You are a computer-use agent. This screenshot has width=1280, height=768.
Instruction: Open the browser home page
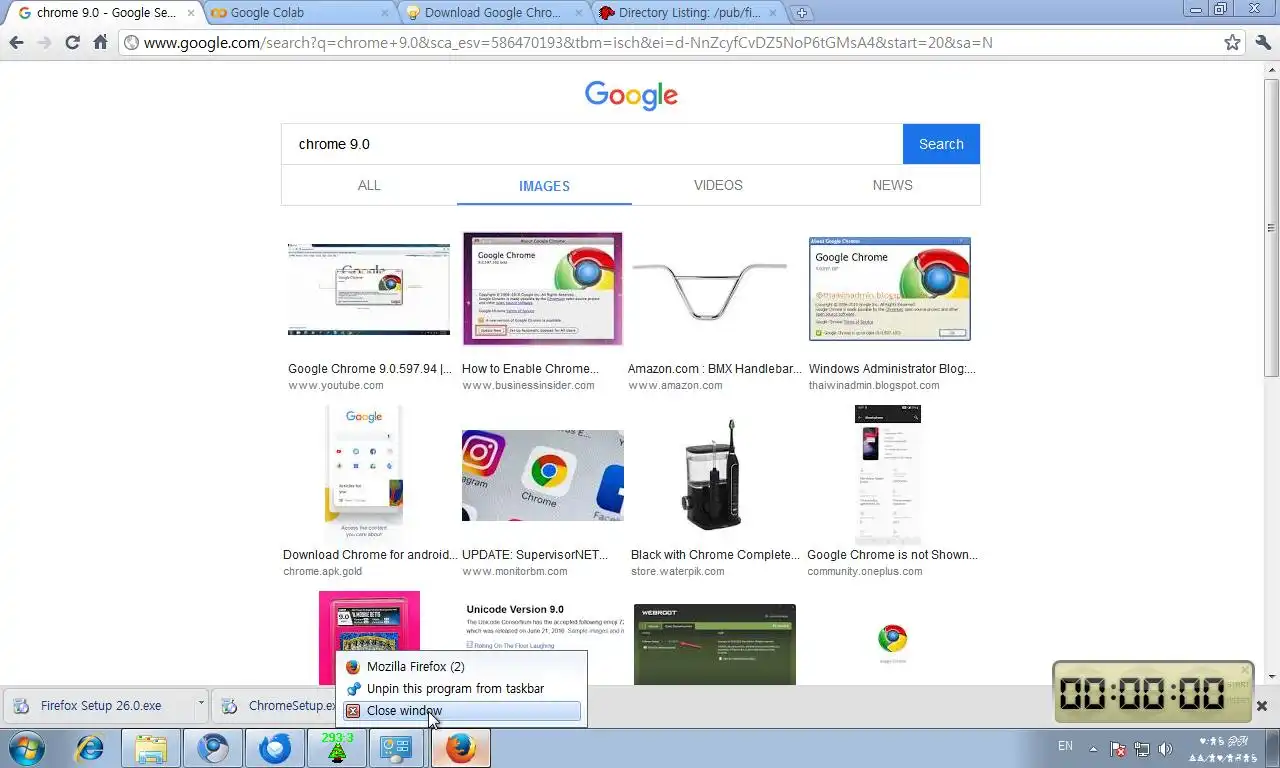[x=100, y=43]
